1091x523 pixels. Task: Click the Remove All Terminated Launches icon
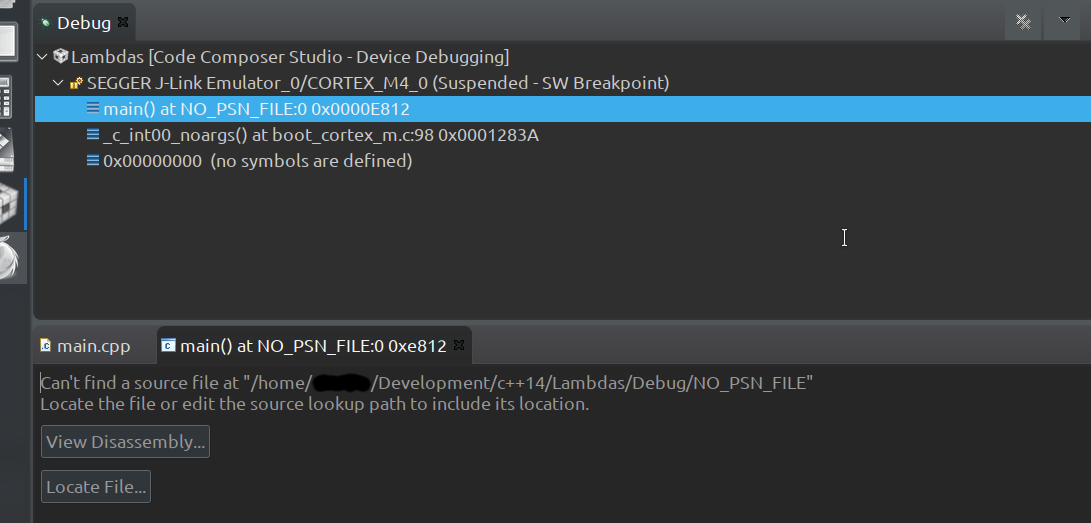click(x=1023, y=22)
